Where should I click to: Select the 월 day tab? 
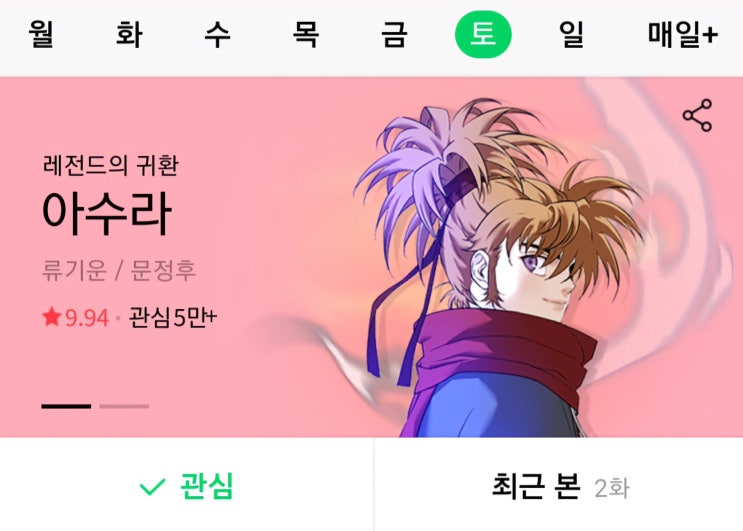pyautogui.click(x=41, y=35)
